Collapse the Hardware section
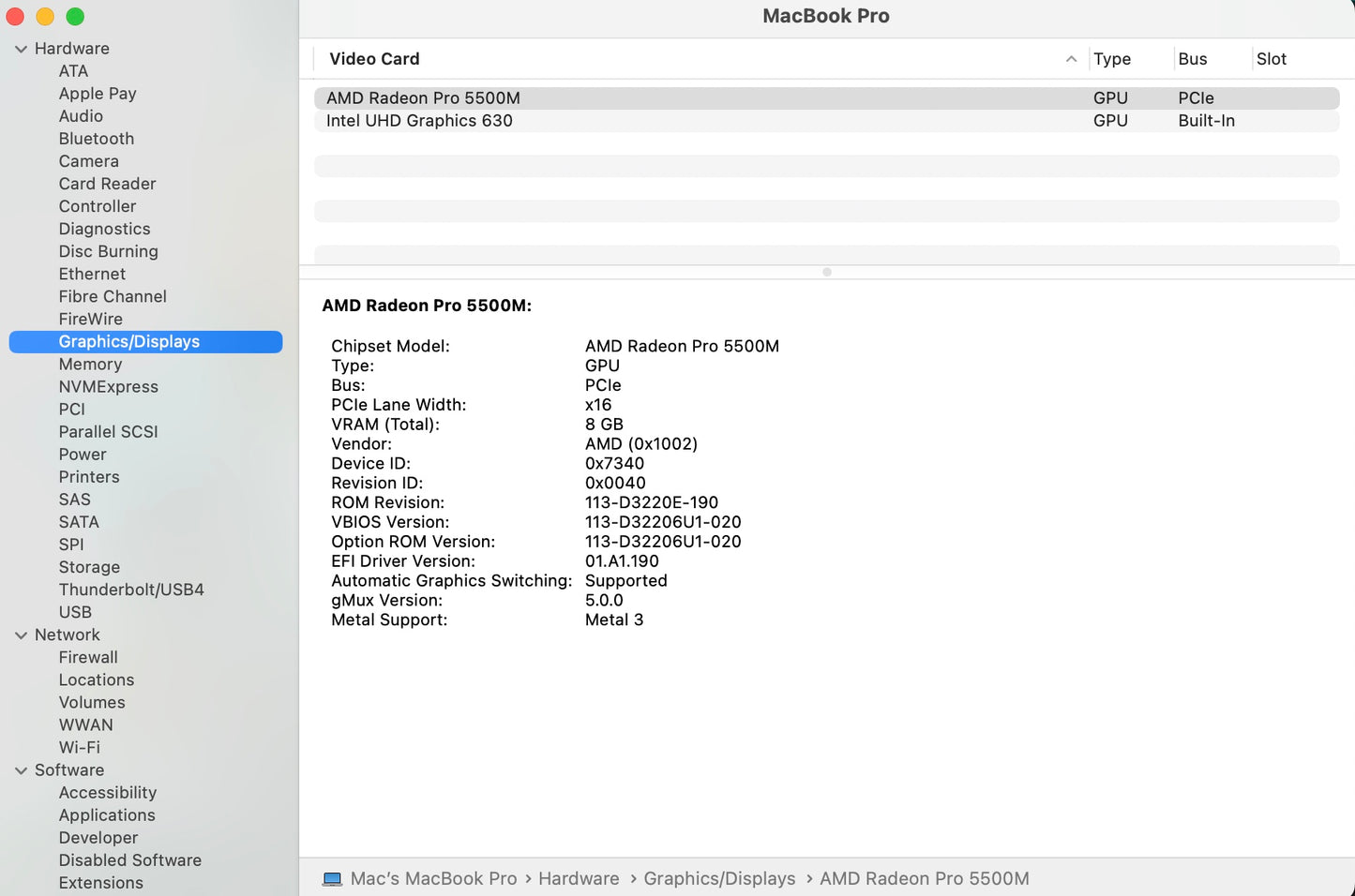 [21, 48]
